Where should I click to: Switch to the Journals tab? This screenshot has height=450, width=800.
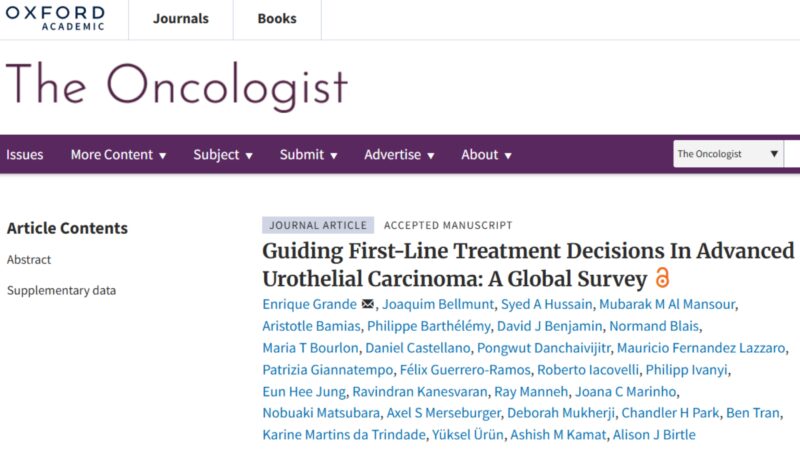(x=180, y=19)
